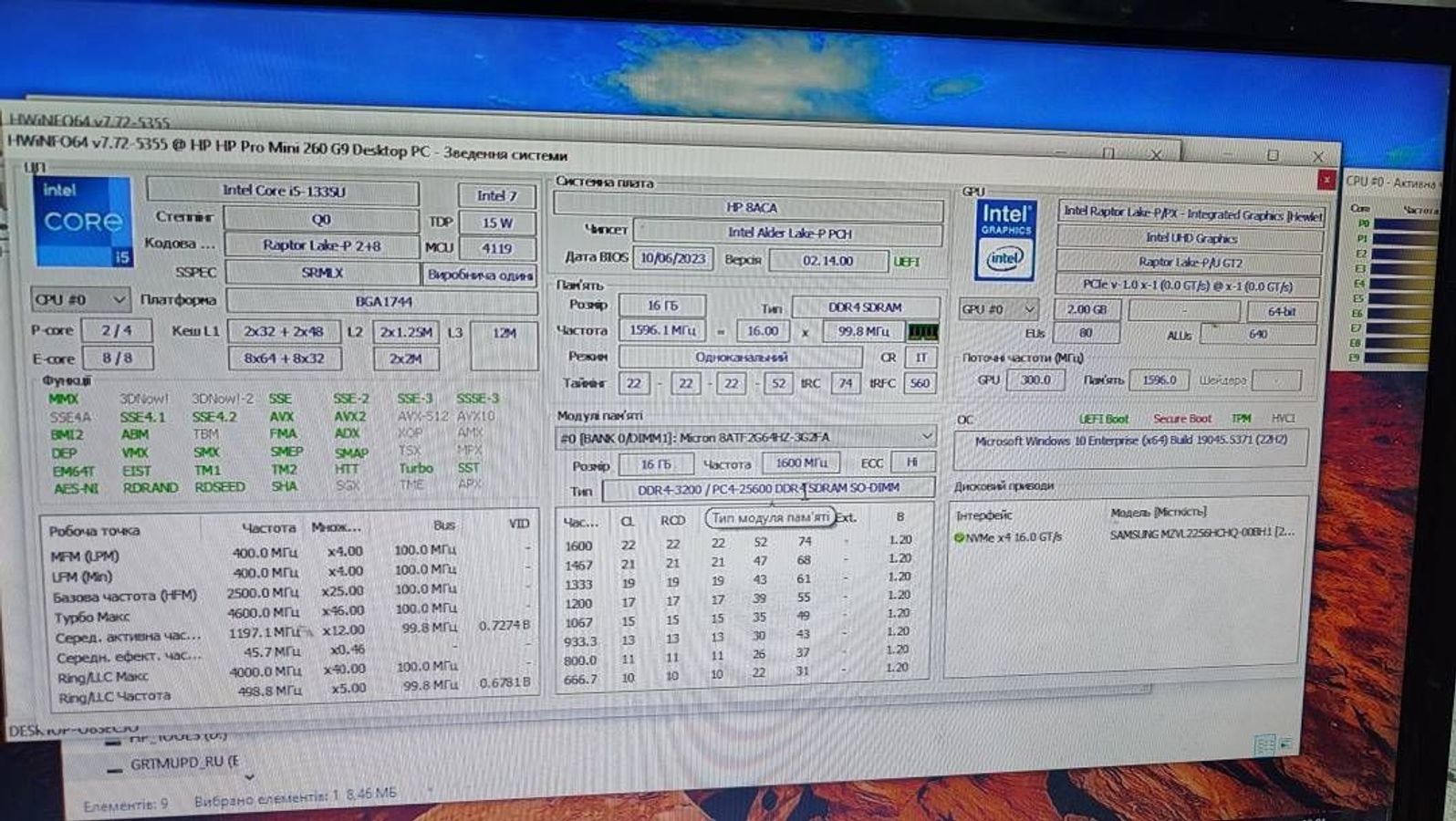Click the green NVMe drive status icon
The width and height of the screenshot is (1456, 821).
coord(959,537)
